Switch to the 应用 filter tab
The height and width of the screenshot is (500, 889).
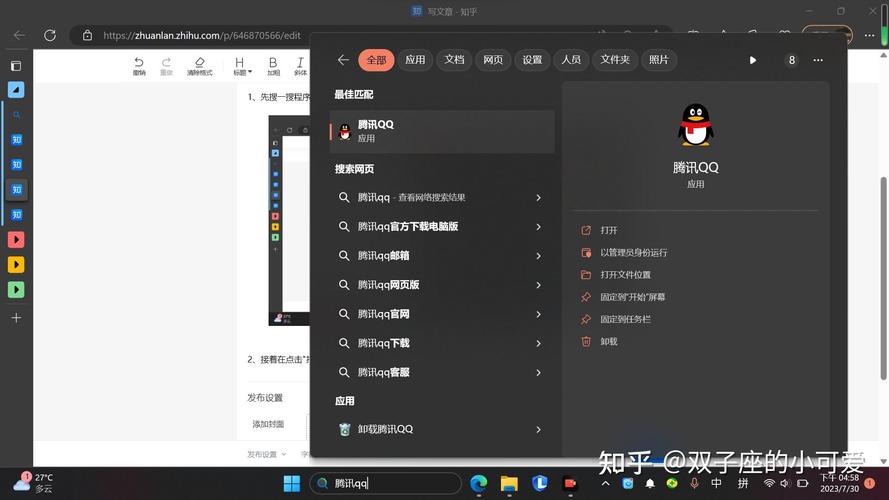[415, 60]
